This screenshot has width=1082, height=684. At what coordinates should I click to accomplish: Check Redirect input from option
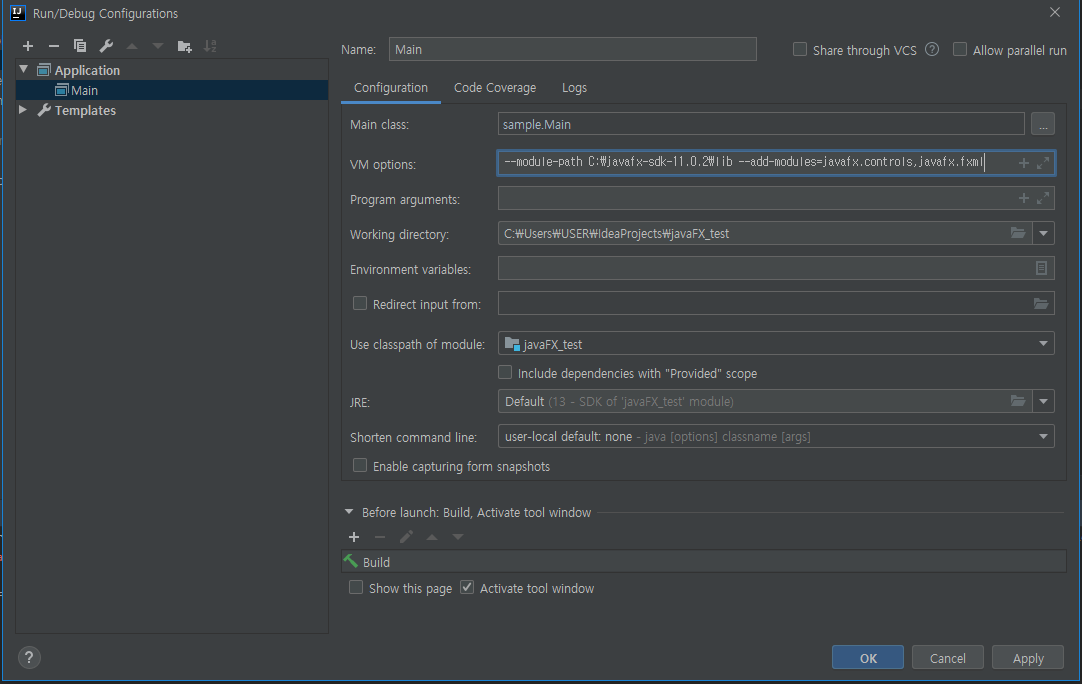[x=360, y=304]
